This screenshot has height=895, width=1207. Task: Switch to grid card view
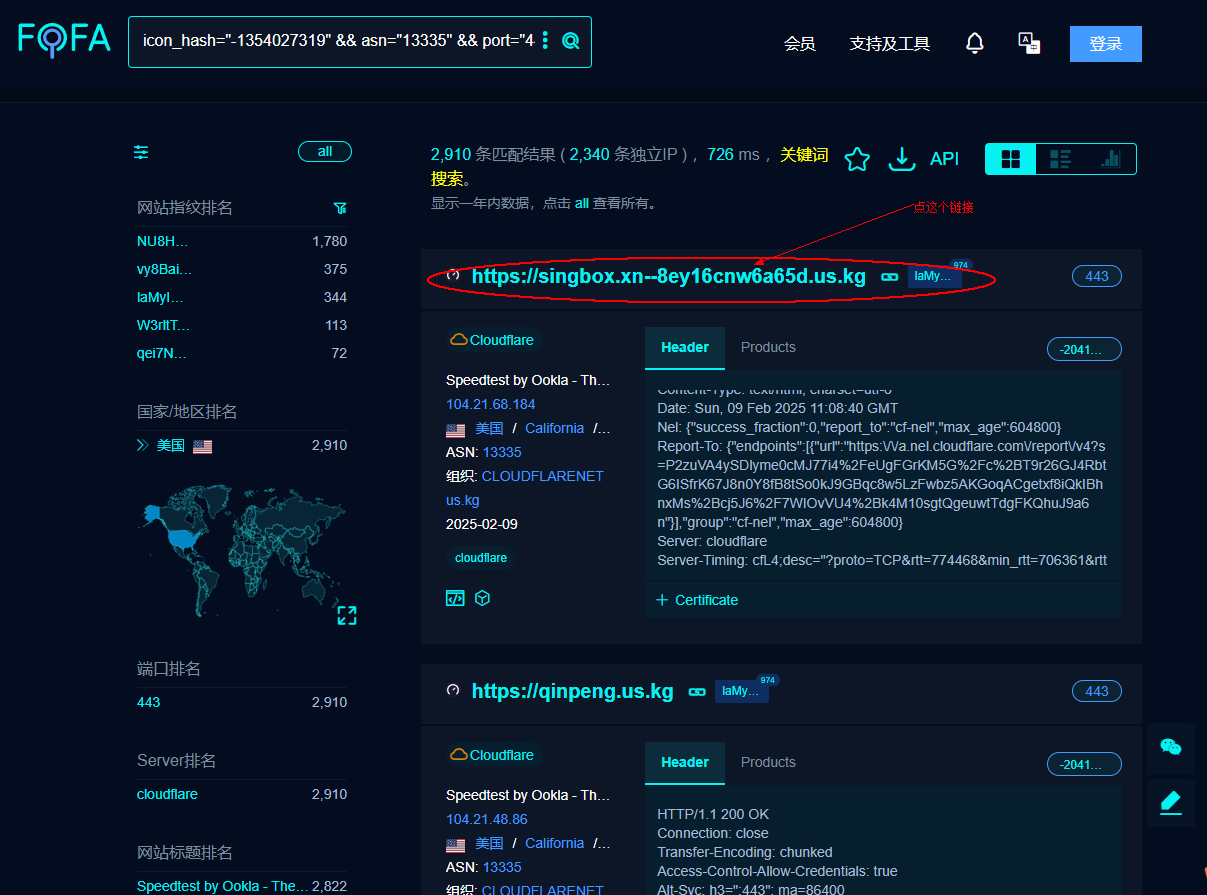click(x=1011, y=159)
